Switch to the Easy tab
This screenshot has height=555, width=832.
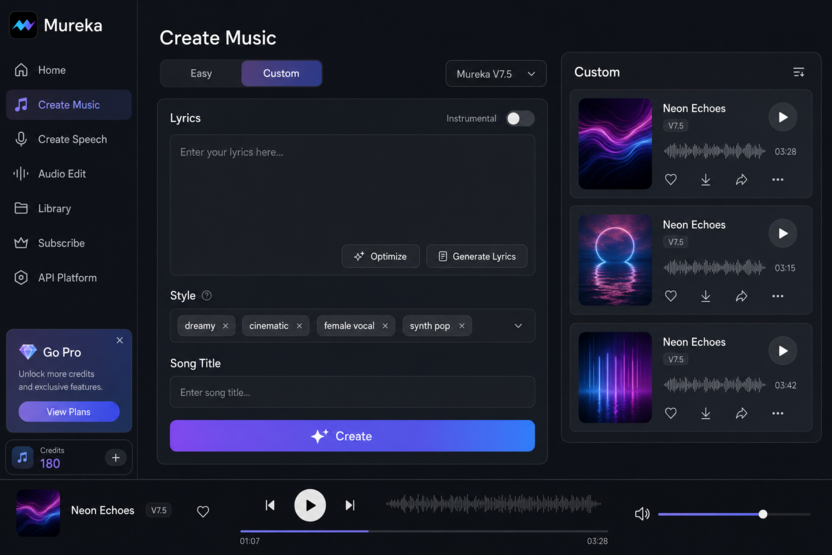[201, 73]
